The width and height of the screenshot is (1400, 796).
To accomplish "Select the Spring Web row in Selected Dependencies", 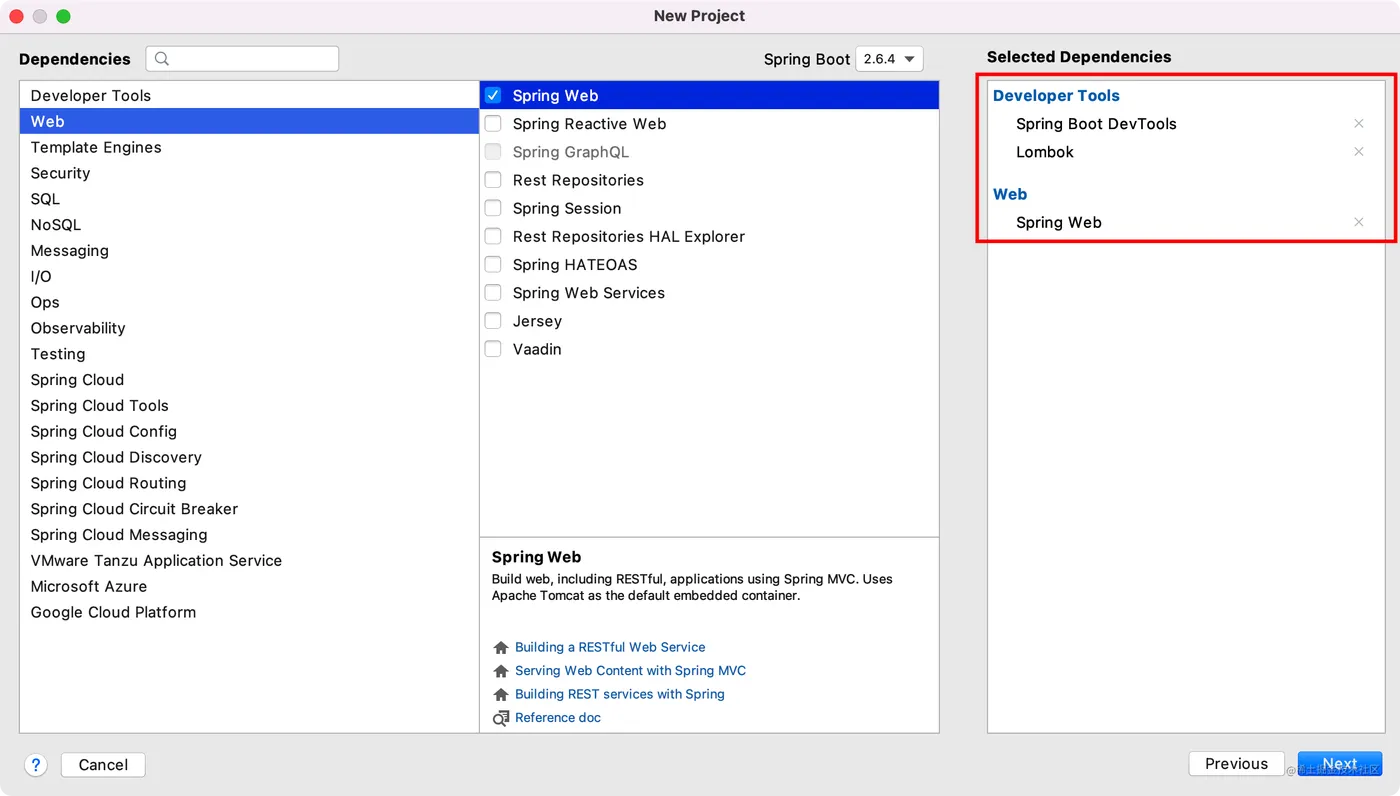I will point(1186,223).
